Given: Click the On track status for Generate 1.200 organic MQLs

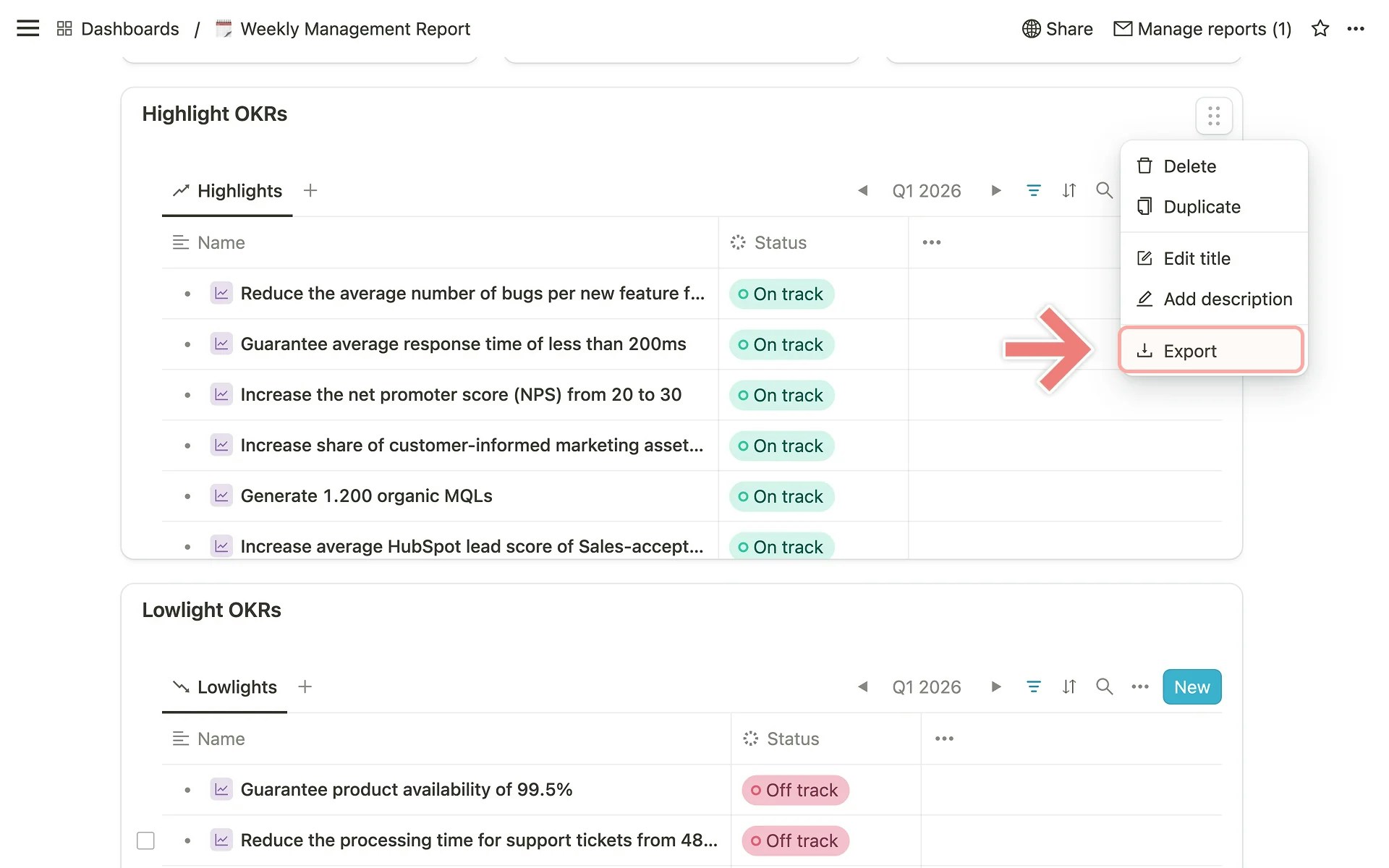Looking at the screenshot, I should click(781, 496).
